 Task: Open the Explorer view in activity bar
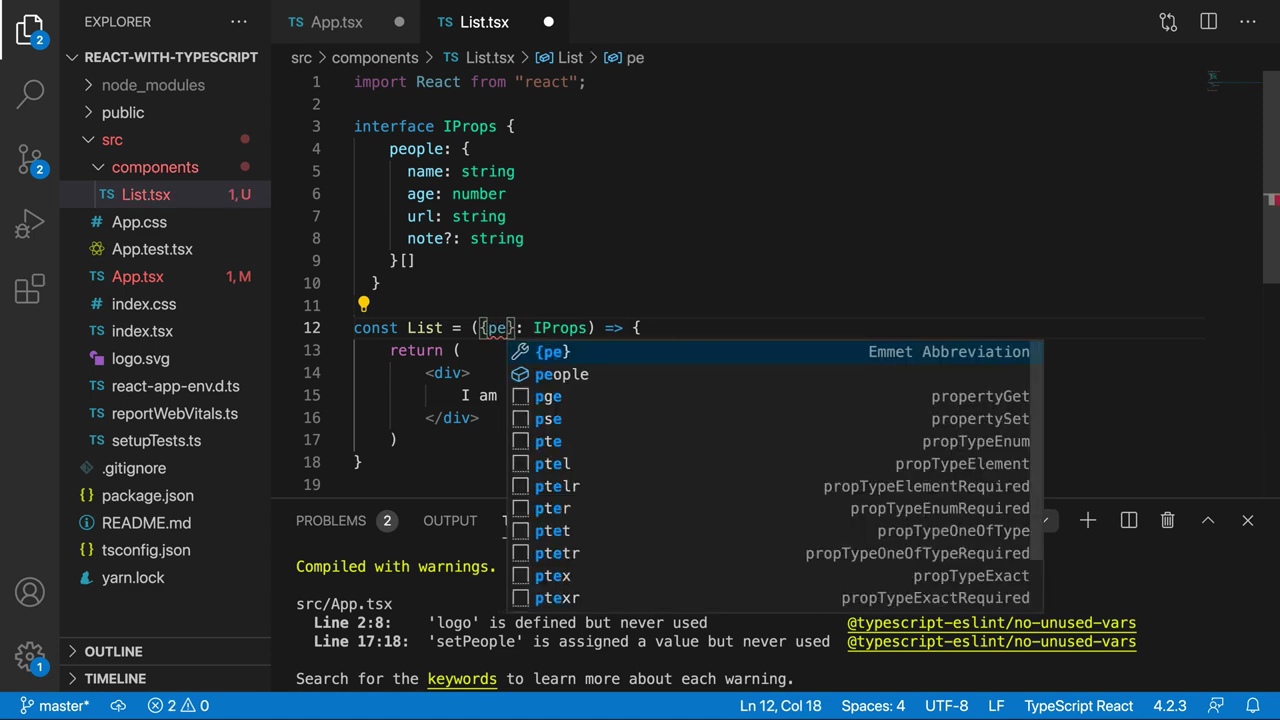click(x=30, y=30)
